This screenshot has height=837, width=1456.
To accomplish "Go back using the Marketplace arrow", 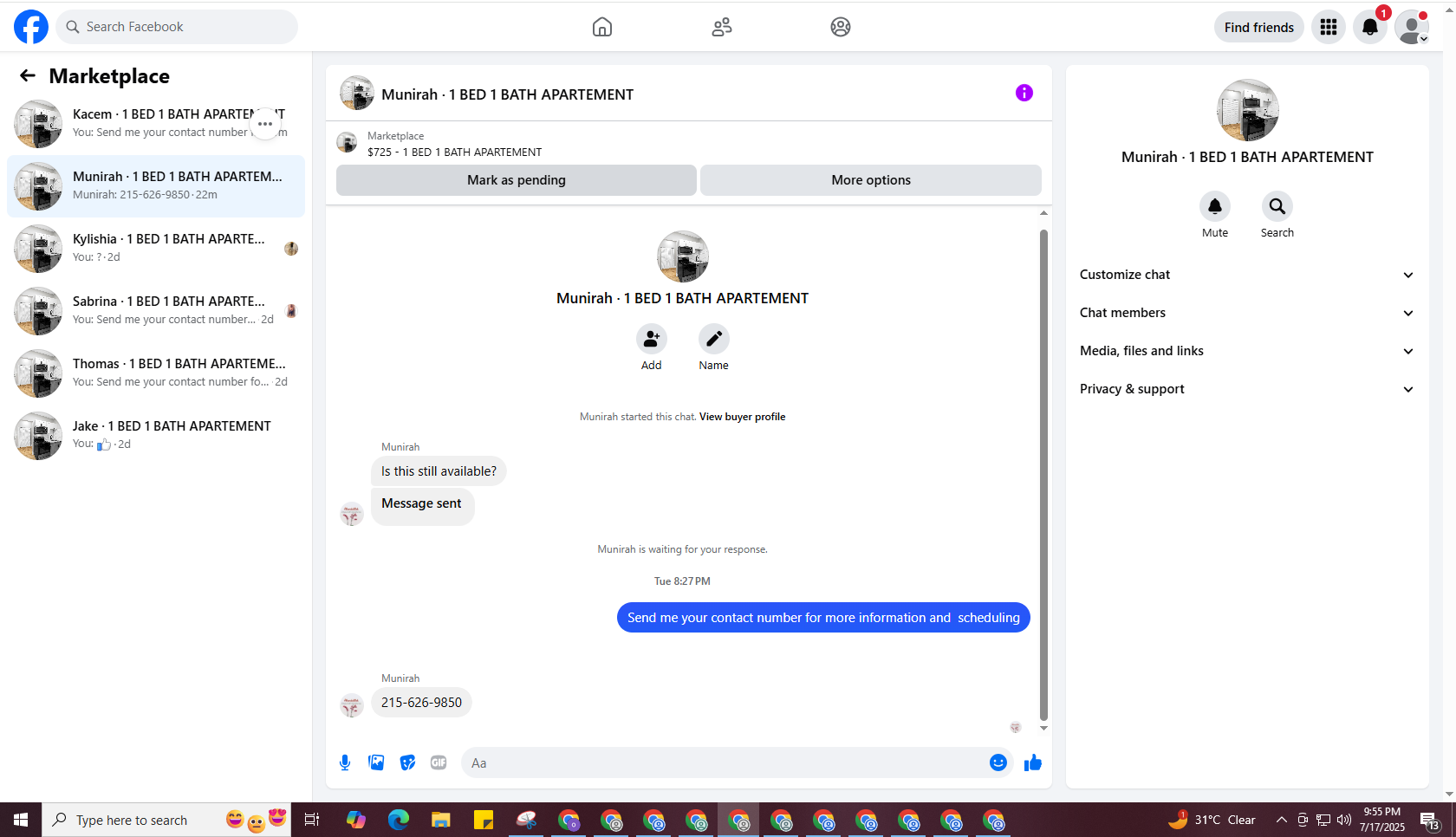I will pyautogui.click(x=28, y=76).
